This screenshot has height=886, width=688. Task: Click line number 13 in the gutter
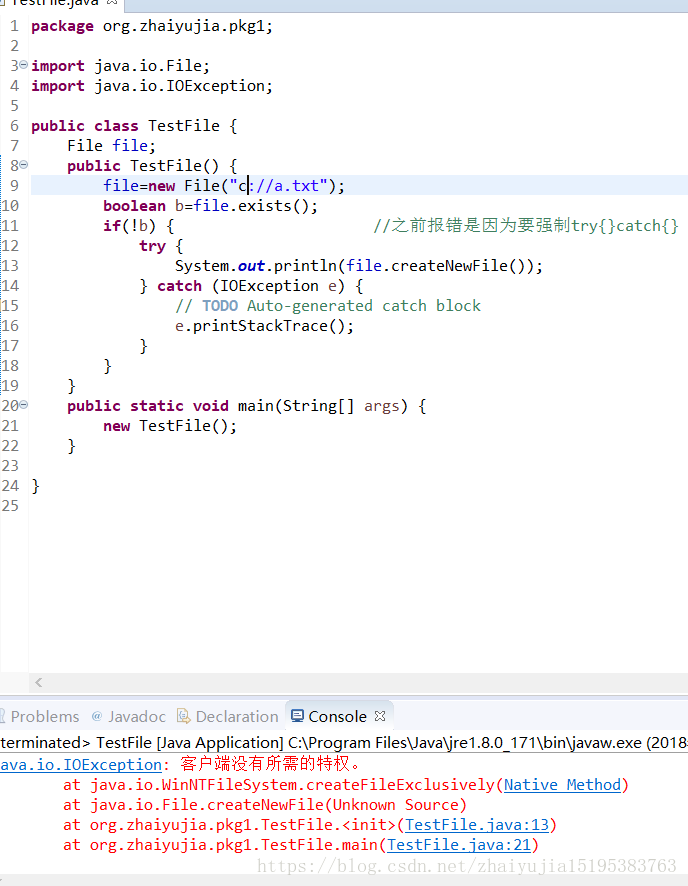(x=10, y=266)
